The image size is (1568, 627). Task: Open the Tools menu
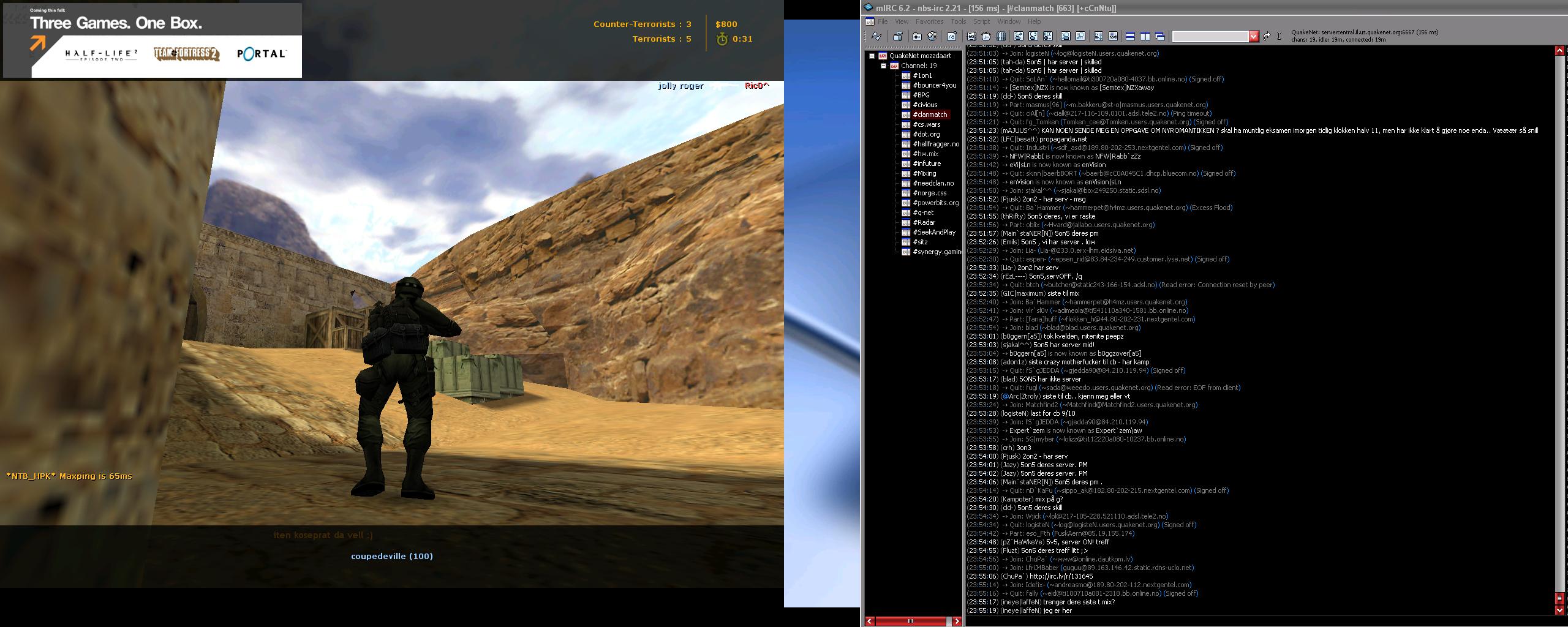959,21
